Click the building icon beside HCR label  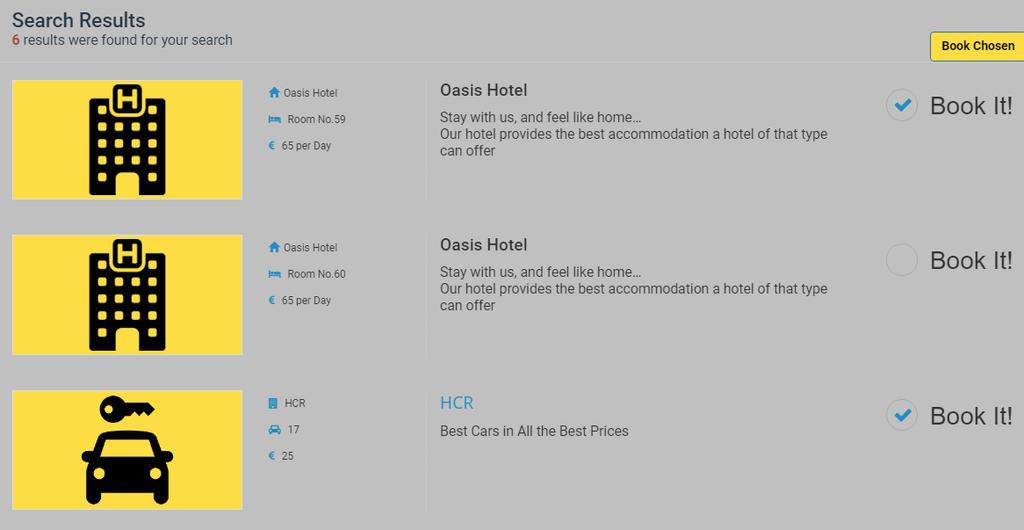point(273,403)
